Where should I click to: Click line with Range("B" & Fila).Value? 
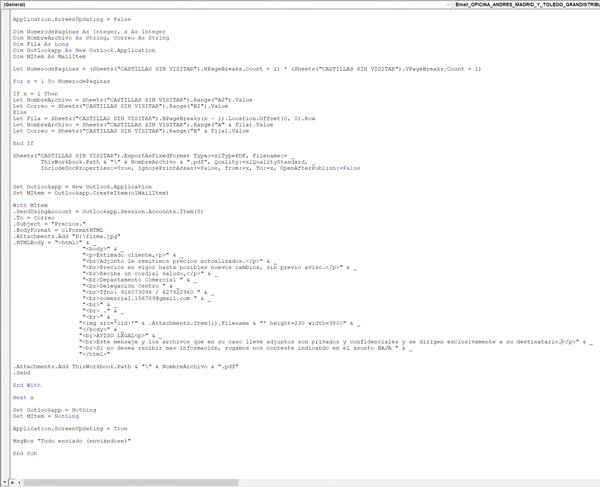click(130, 131)
